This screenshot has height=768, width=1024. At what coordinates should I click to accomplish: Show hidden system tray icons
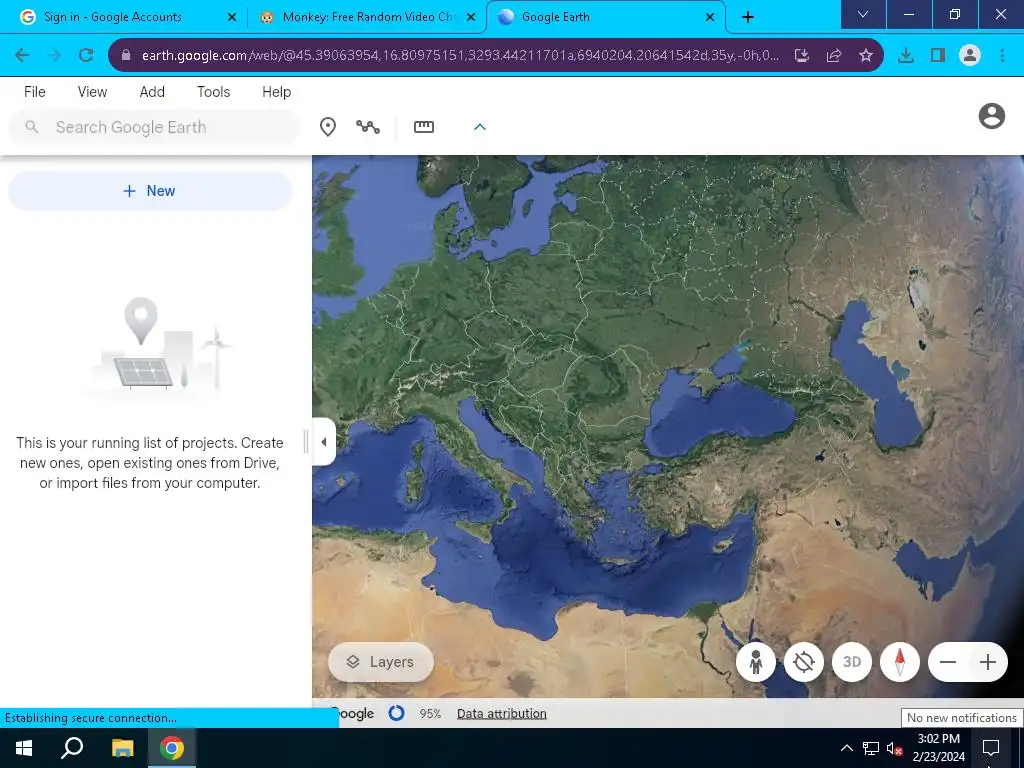point(846,748)
